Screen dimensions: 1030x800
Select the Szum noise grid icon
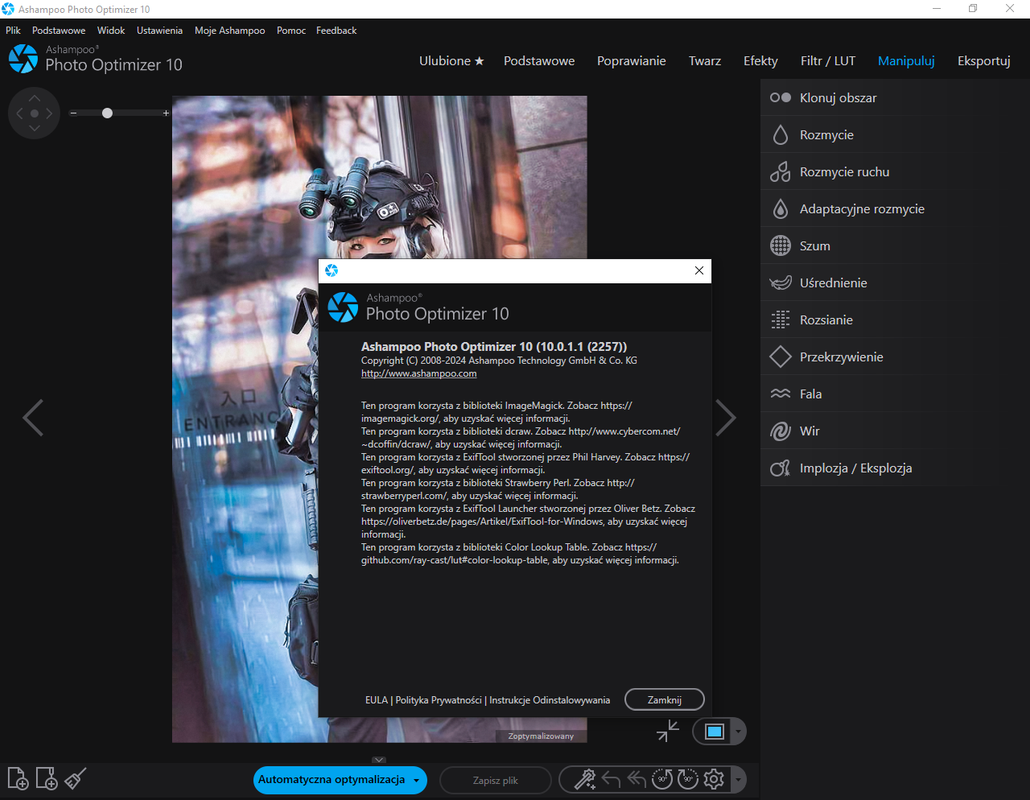click(x=780, y=246)
